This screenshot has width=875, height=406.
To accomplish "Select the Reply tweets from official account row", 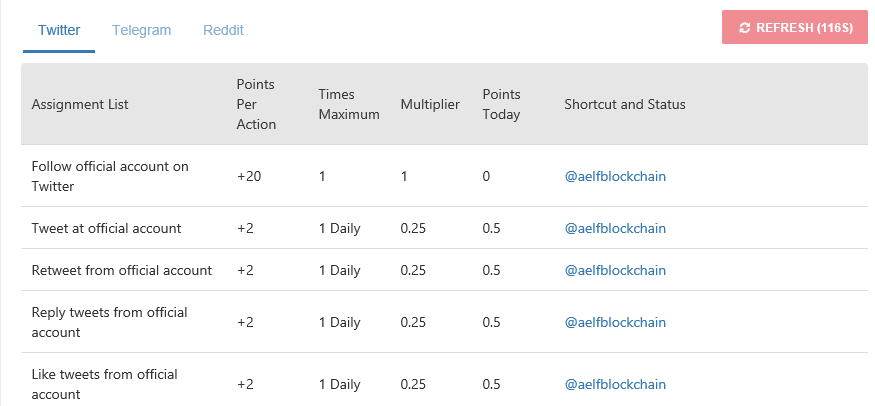I will tap(445, 322).
